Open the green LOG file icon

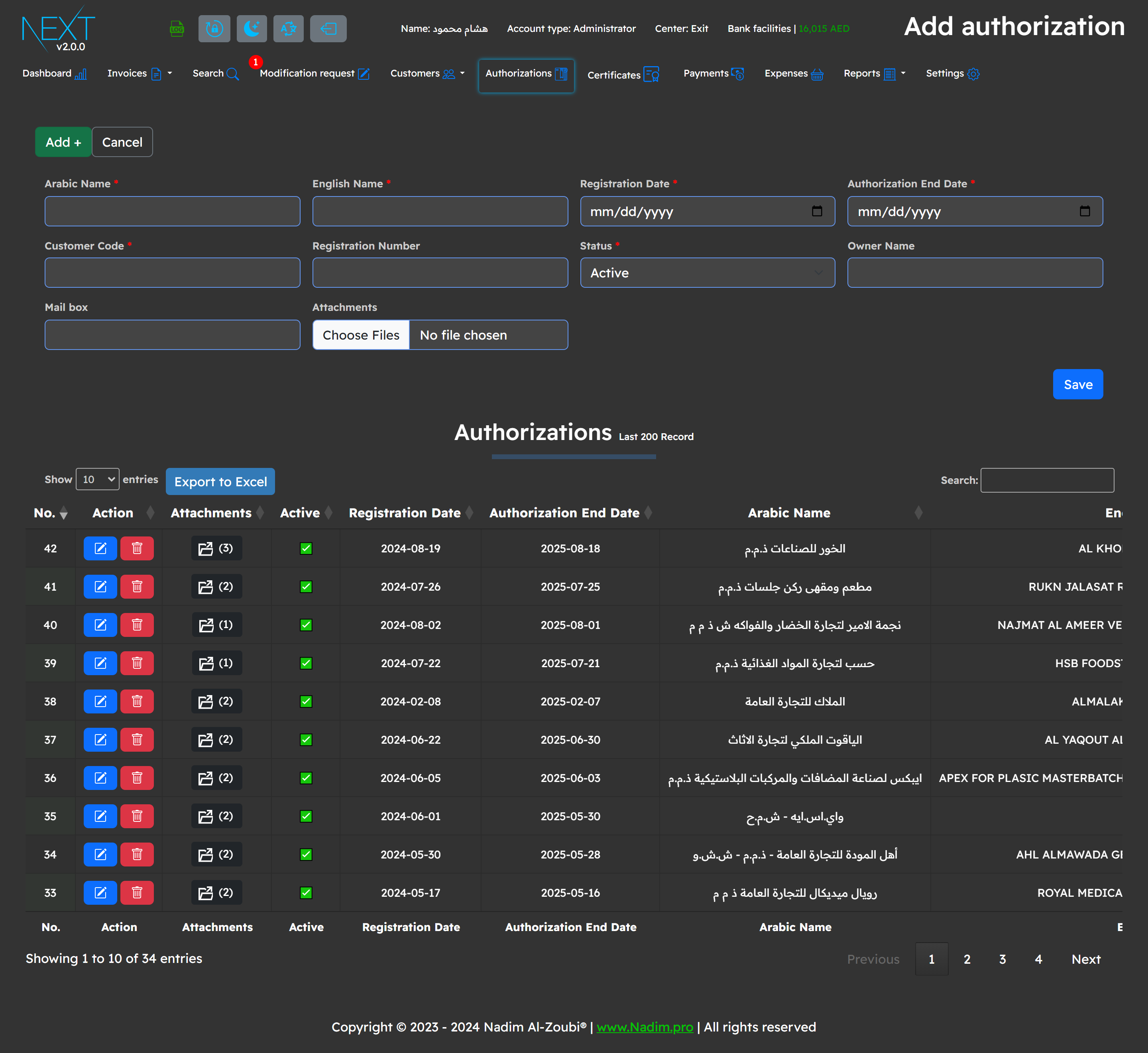point(177,28)
